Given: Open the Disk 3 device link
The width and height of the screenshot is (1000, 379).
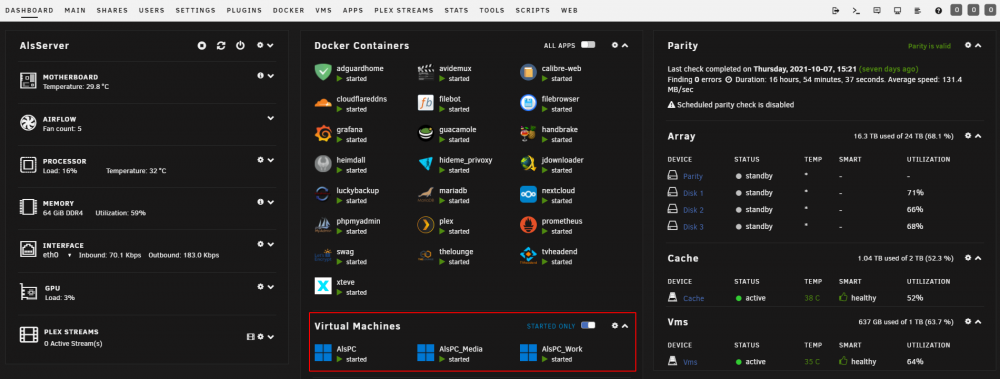Looking at the screenshot, I should pos(693,227).
